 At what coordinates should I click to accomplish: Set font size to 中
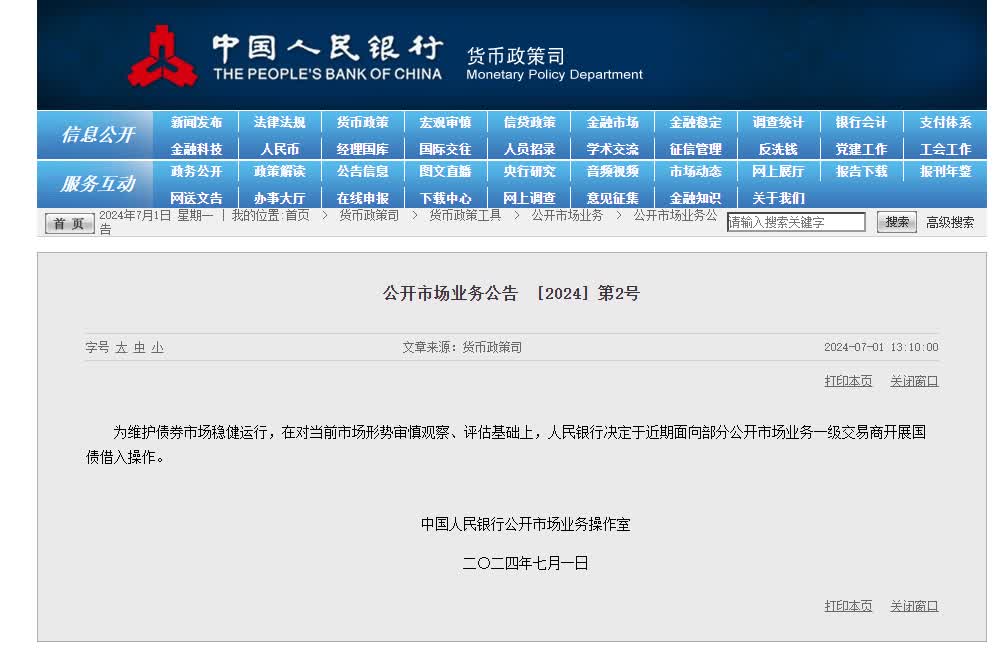(140, 348)
